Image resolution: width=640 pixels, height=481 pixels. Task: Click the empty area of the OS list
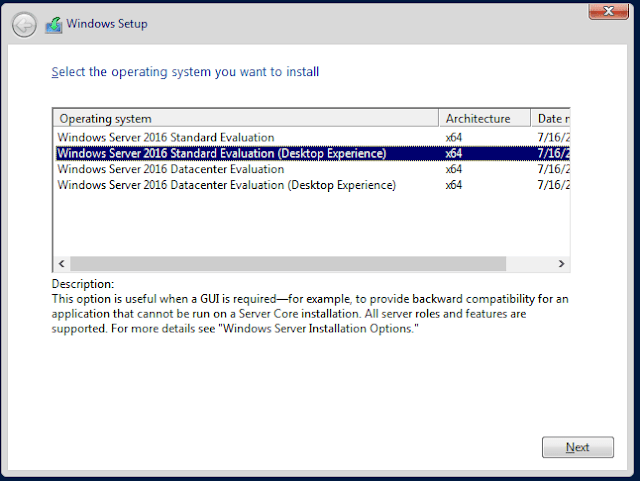tap(300, 225)
